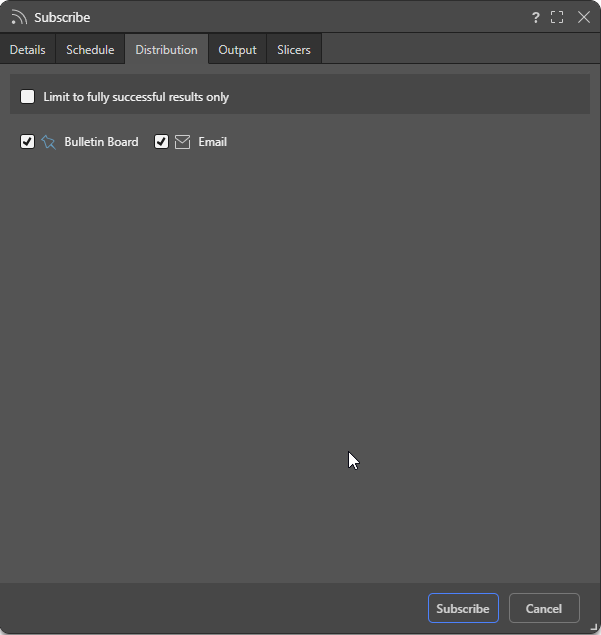
Task: Open the help question mark icon
Action: (535, 17)
